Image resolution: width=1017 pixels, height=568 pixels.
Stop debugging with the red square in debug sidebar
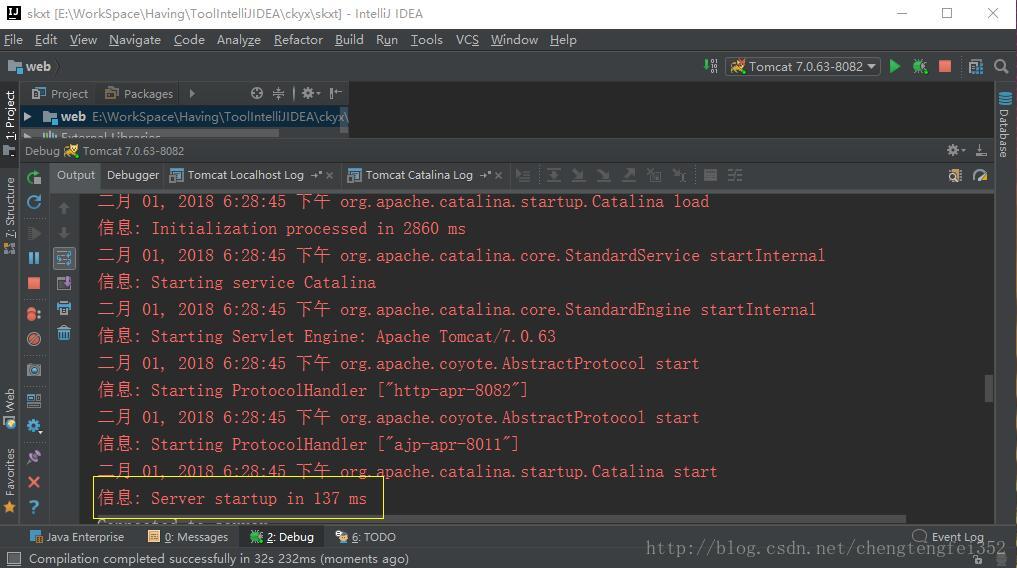pyautogui.click(x=34, y=283)
